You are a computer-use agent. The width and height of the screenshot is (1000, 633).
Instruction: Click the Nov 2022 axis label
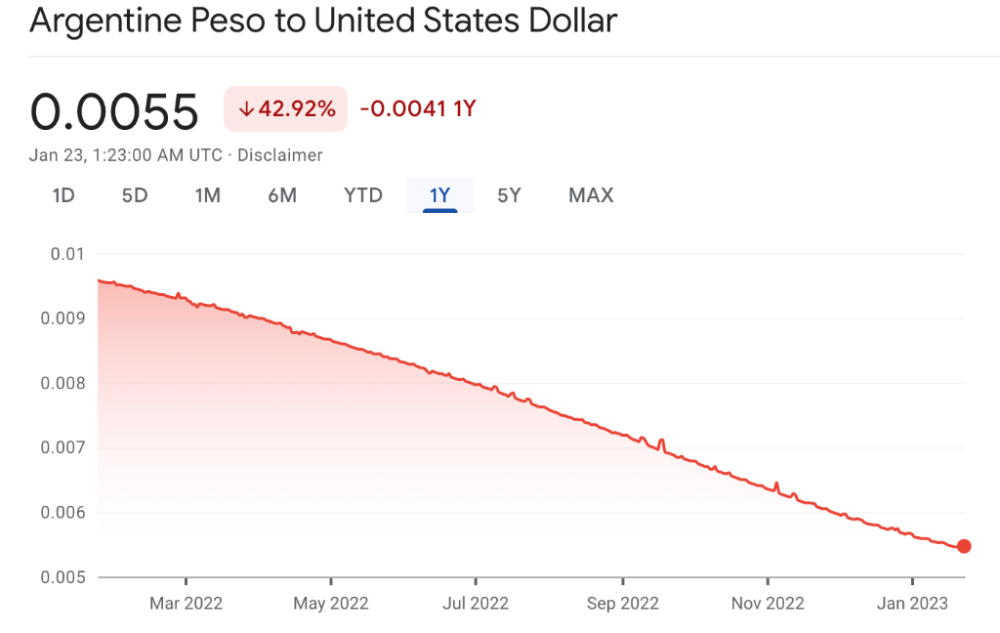pos(768,603)
